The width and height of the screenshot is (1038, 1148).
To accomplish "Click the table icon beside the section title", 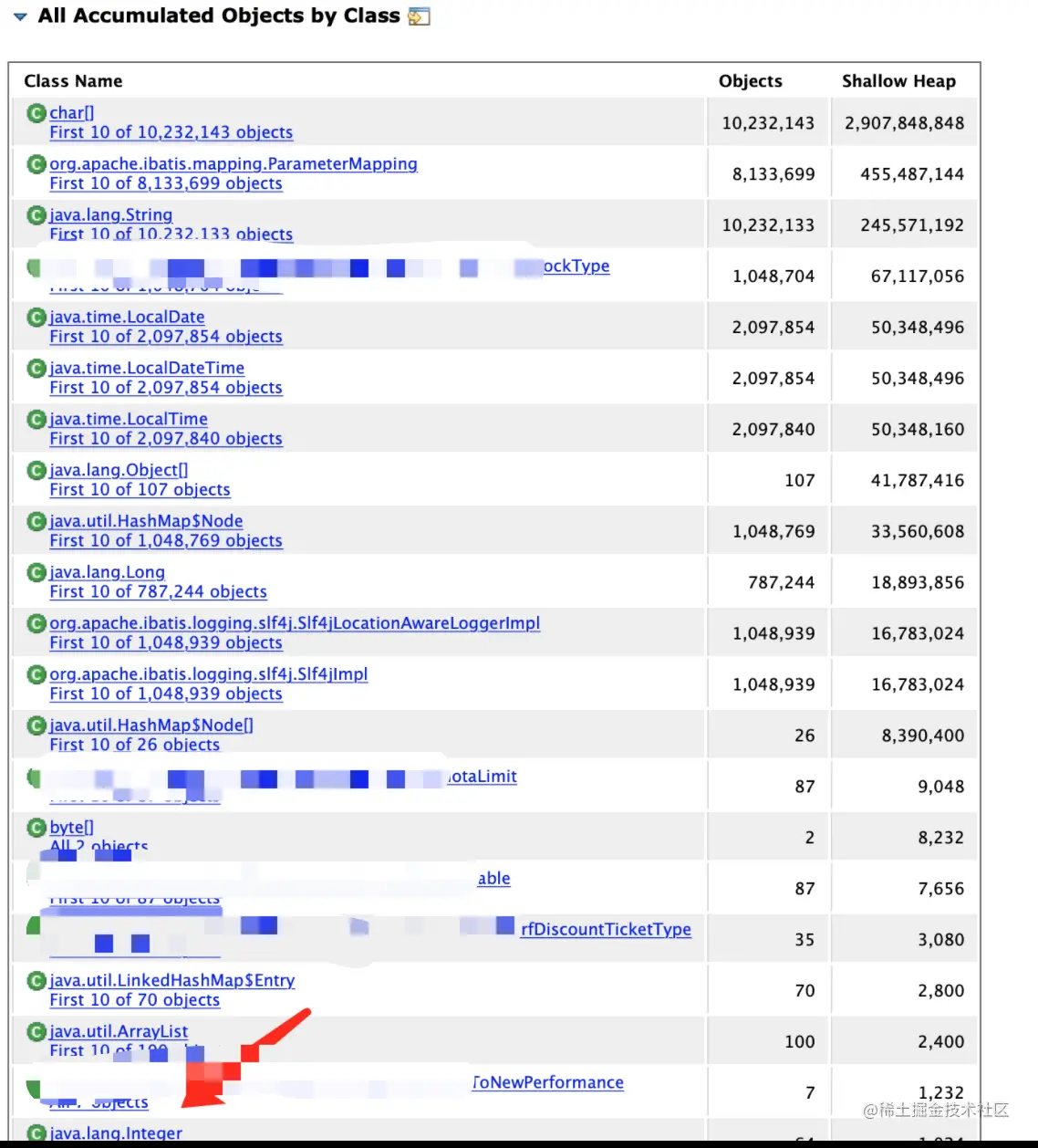I will pyautogui.click(x=419, y=16).
